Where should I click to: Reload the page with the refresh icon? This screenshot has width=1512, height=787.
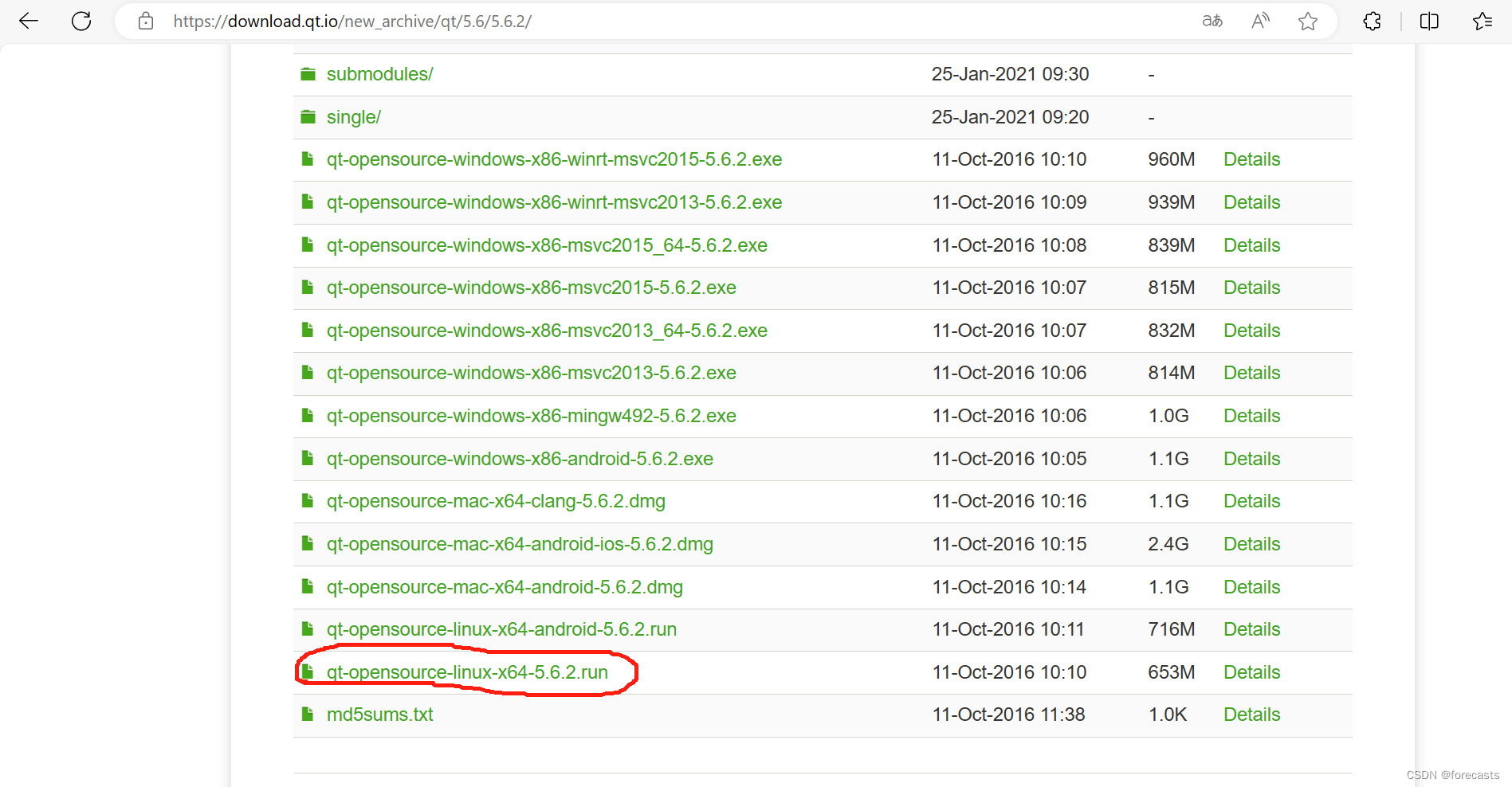(81, 22)
